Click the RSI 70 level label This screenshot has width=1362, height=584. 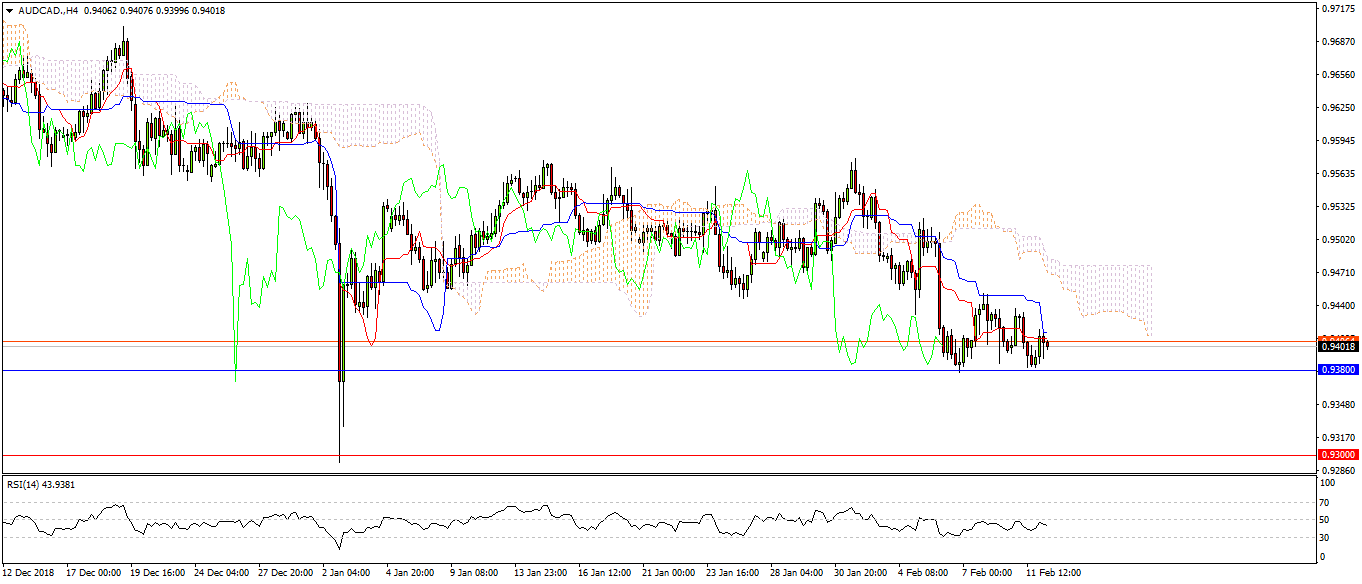click(x=1326, y=501)
